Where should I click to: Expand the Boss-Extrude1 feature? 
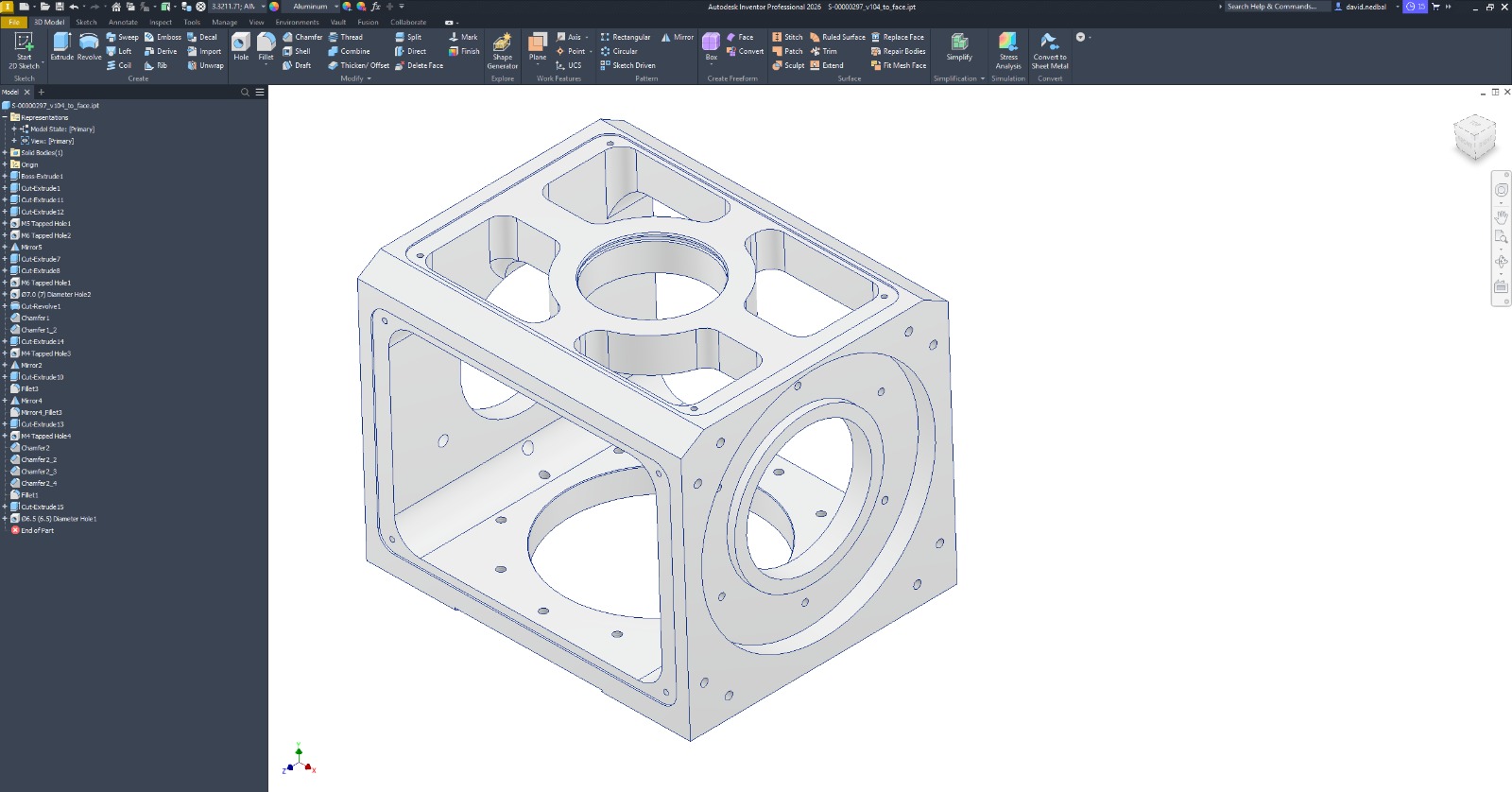point(5,176)
